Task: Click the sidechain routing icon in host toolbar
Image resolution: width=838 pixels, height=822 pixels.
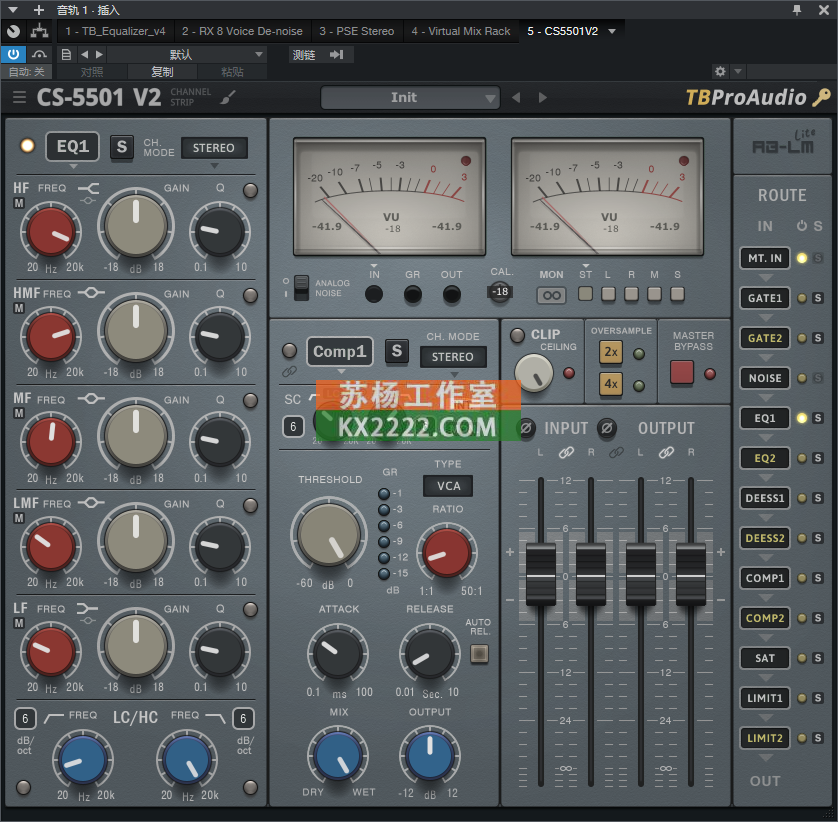Action: (x=38, y=31)
